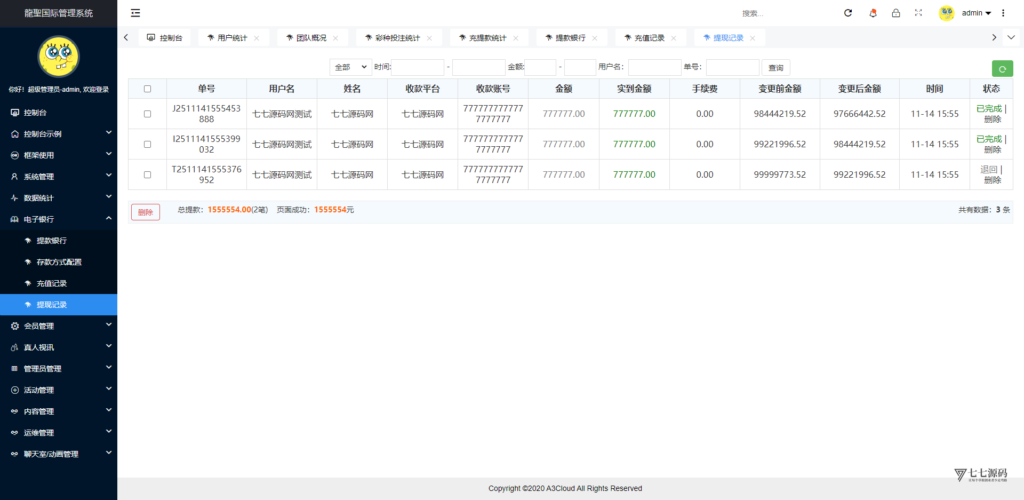The image size is (1024, 500).
Task: Check the select-all checkbox in table header
Action: [147, 88]
